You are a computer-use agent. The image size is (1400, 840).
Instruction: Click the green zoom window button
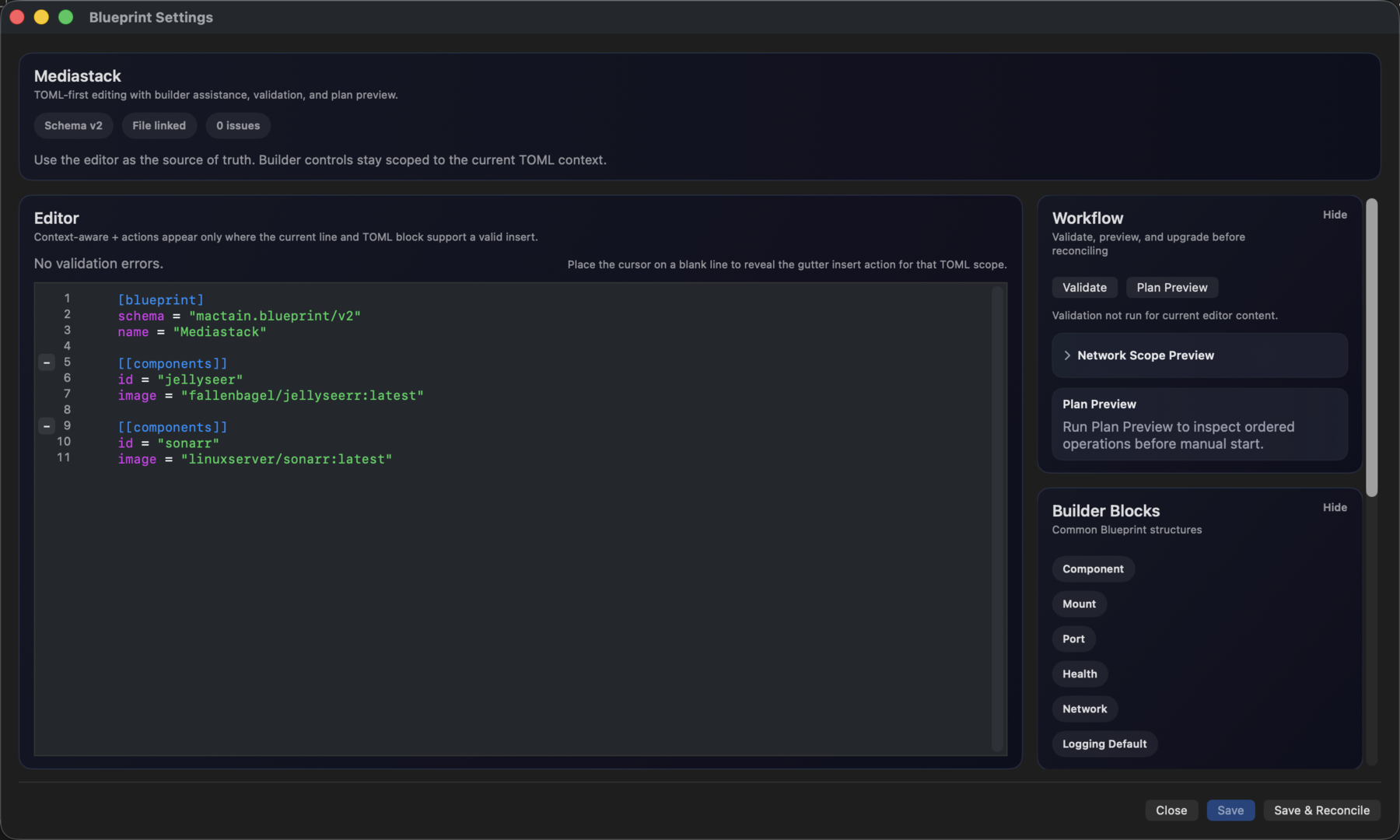[65, 17]
